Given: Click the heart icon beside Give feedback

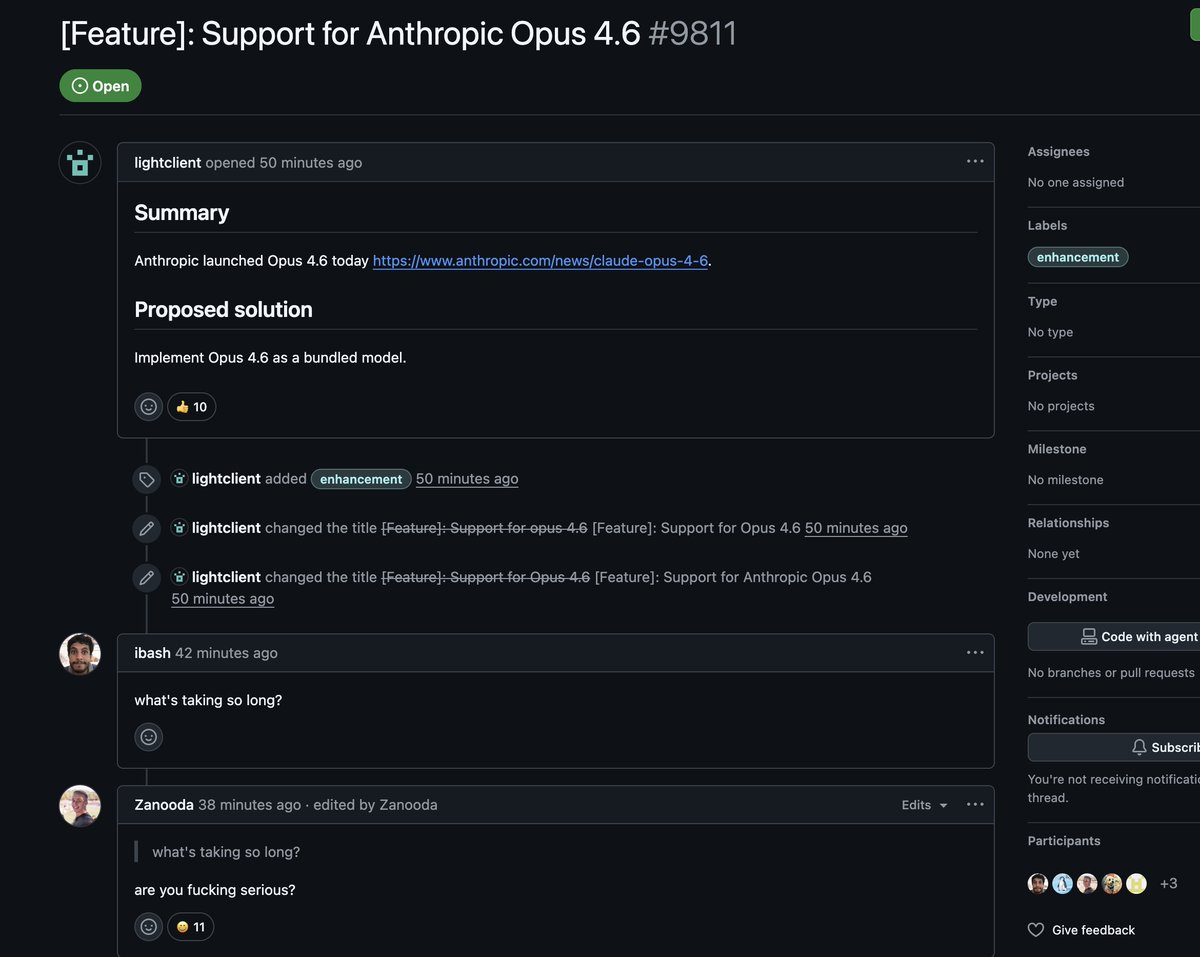Looking at the screenshot, I should tap(1036, 930).
